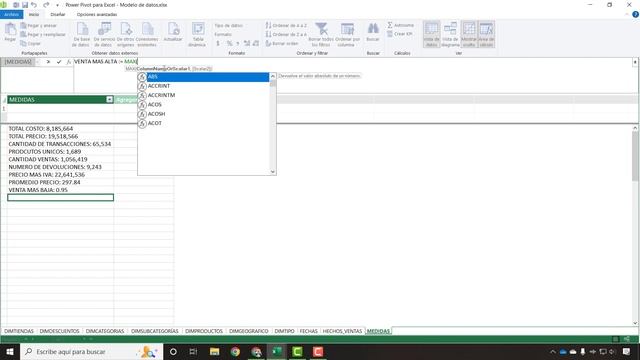Screen dimensions: 640x360
Task: Click Pegar y reemplazar
Action: coord(43,34)
